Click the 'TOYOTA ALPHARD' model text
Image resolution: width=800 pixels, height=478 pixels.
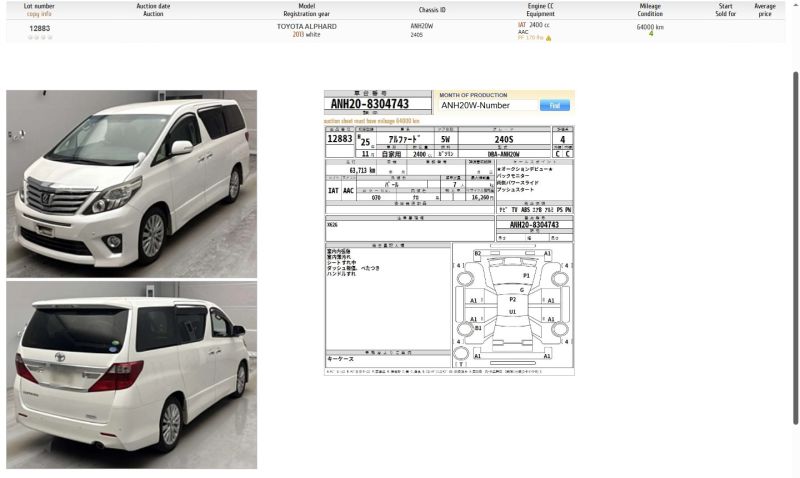(307, 27)
